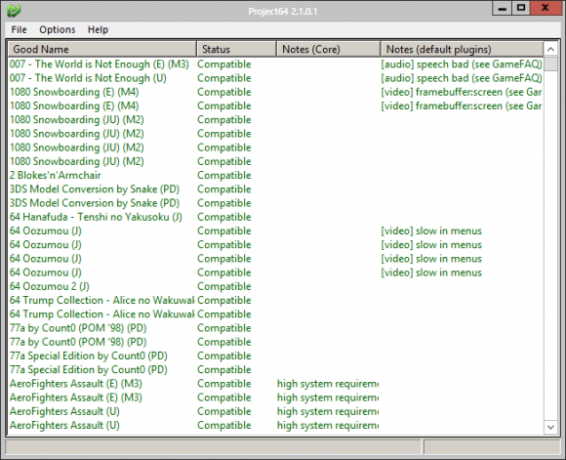Click the scrollbar down arrow
The height and width of the screenshot is (460, 566).
550,427
